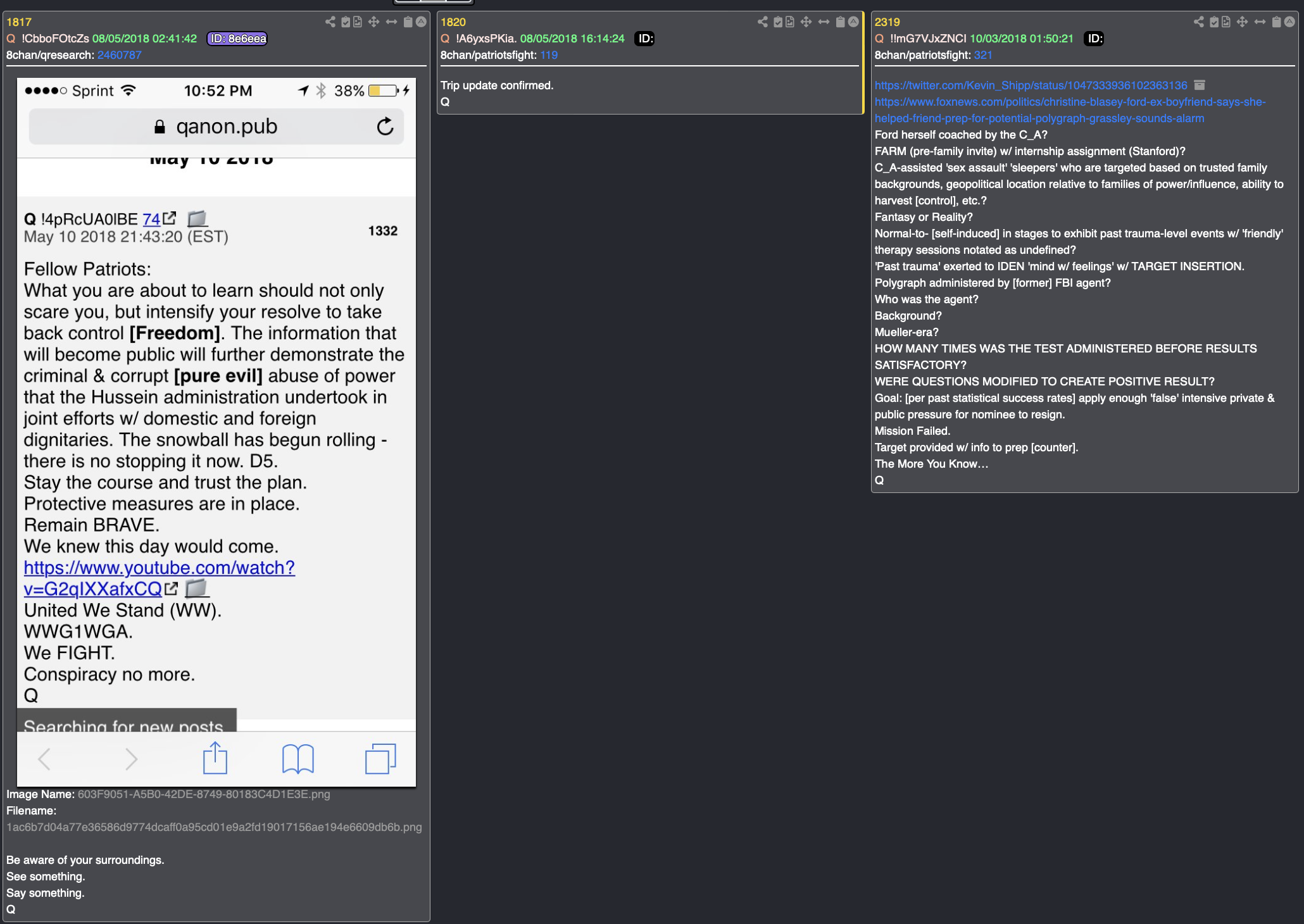Viewport: 1304px width, 924px height.
Task: Click the text 'Trip update confirmed.'
Action: [497, 85]
